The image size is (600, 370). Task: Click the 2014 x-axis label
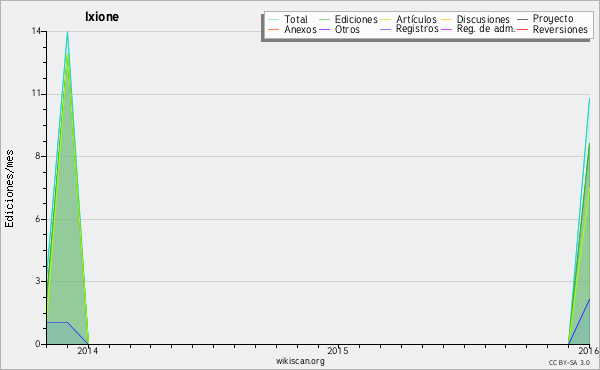[88, 350]
